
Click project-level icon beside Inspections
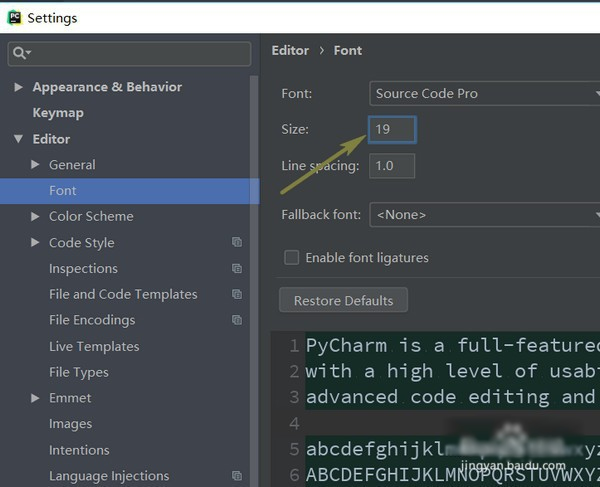pos(237,269)
